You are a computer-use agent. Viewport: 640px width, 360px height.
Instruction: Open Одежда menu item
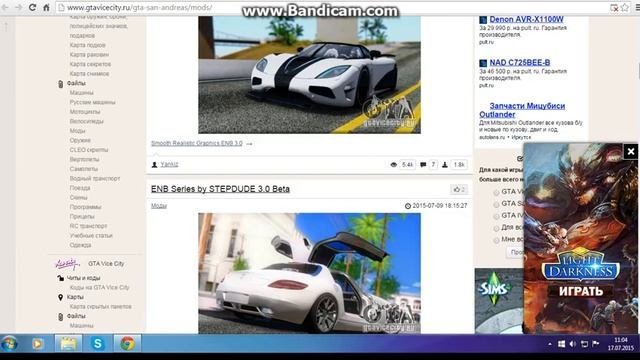[x=80, y=245]
